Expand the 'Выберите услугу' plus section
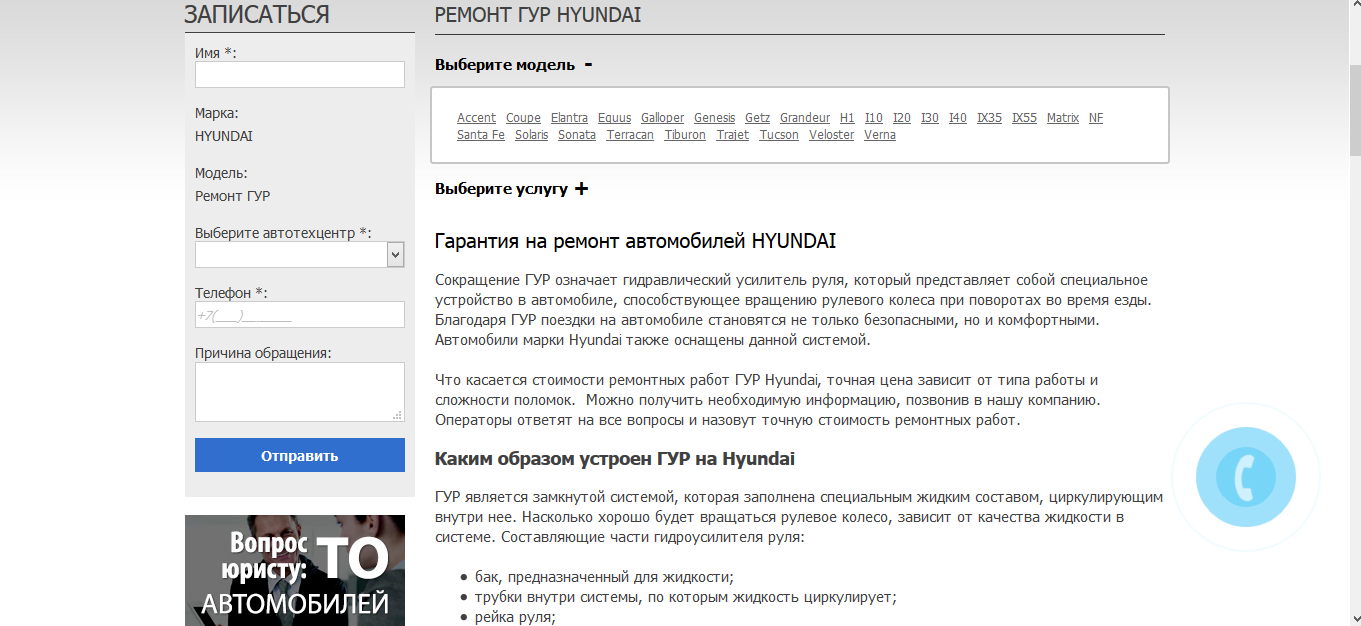This screenshot has width=1361, height=626. (581, 189)
